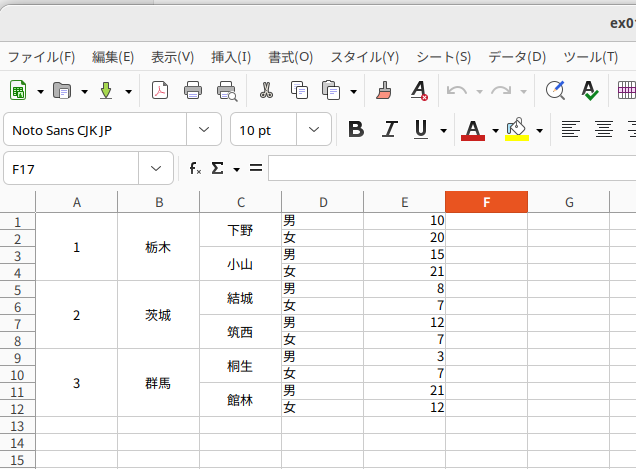Open underline style dropdown arrow
636x469 pixels.
click(x=444, y=131)
